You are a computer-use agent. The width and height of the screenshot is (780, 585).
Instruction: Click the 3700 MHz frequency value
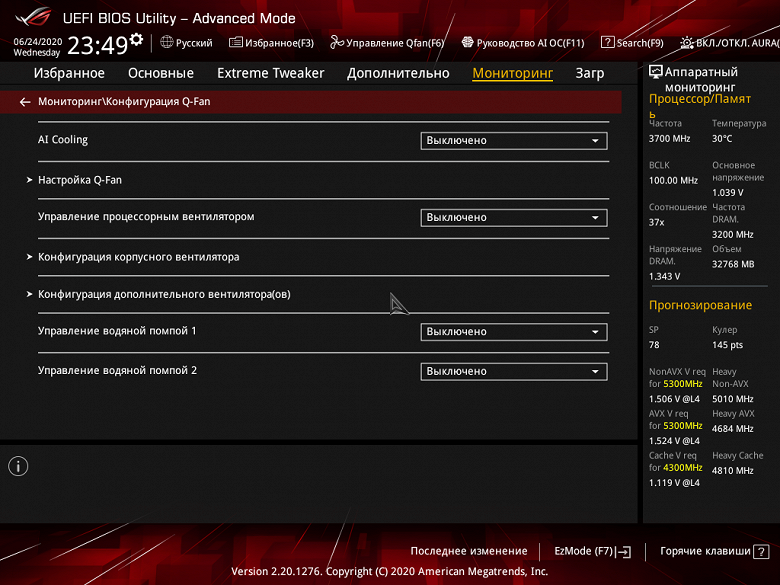669,139
